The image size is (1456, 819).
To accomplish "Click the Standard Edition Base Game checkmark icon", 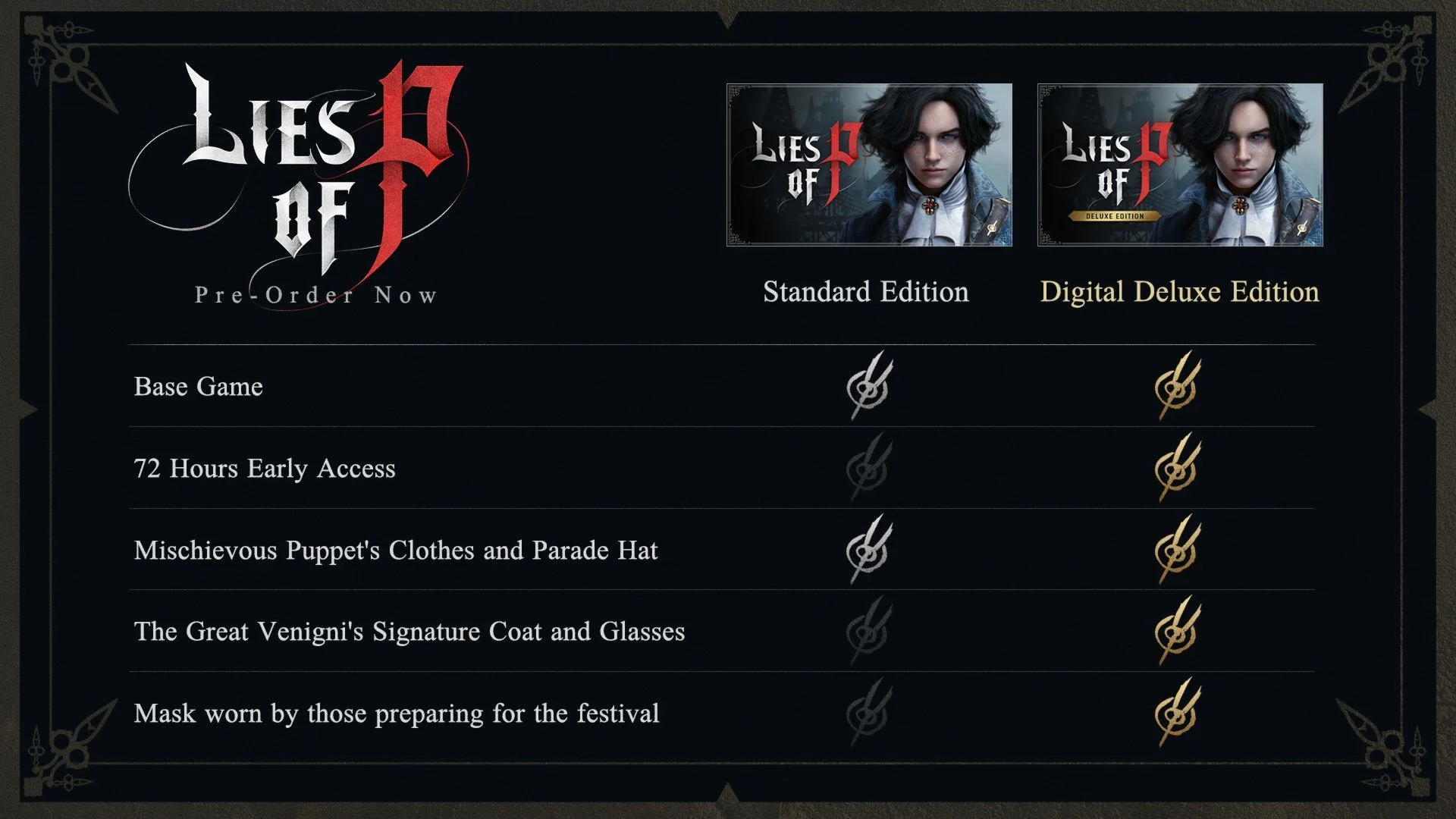I will click(869, 387).
